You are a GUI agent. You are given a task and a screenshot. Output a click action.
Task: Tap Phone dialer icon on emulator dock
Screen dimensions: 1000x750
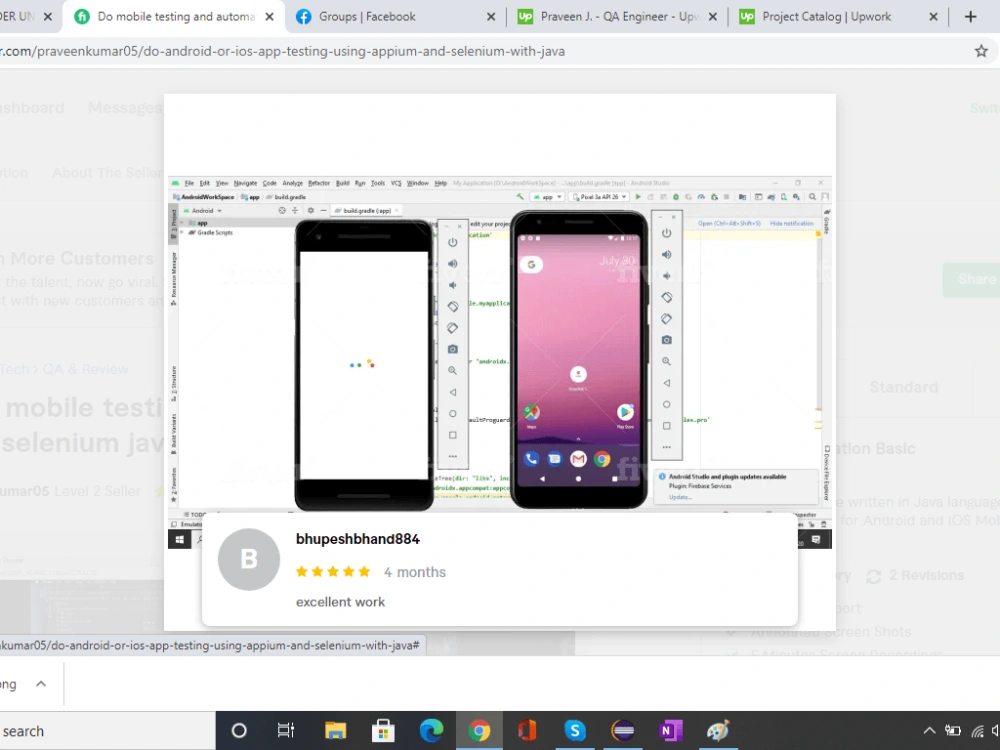pyautogui.click(x=531, y=459)
